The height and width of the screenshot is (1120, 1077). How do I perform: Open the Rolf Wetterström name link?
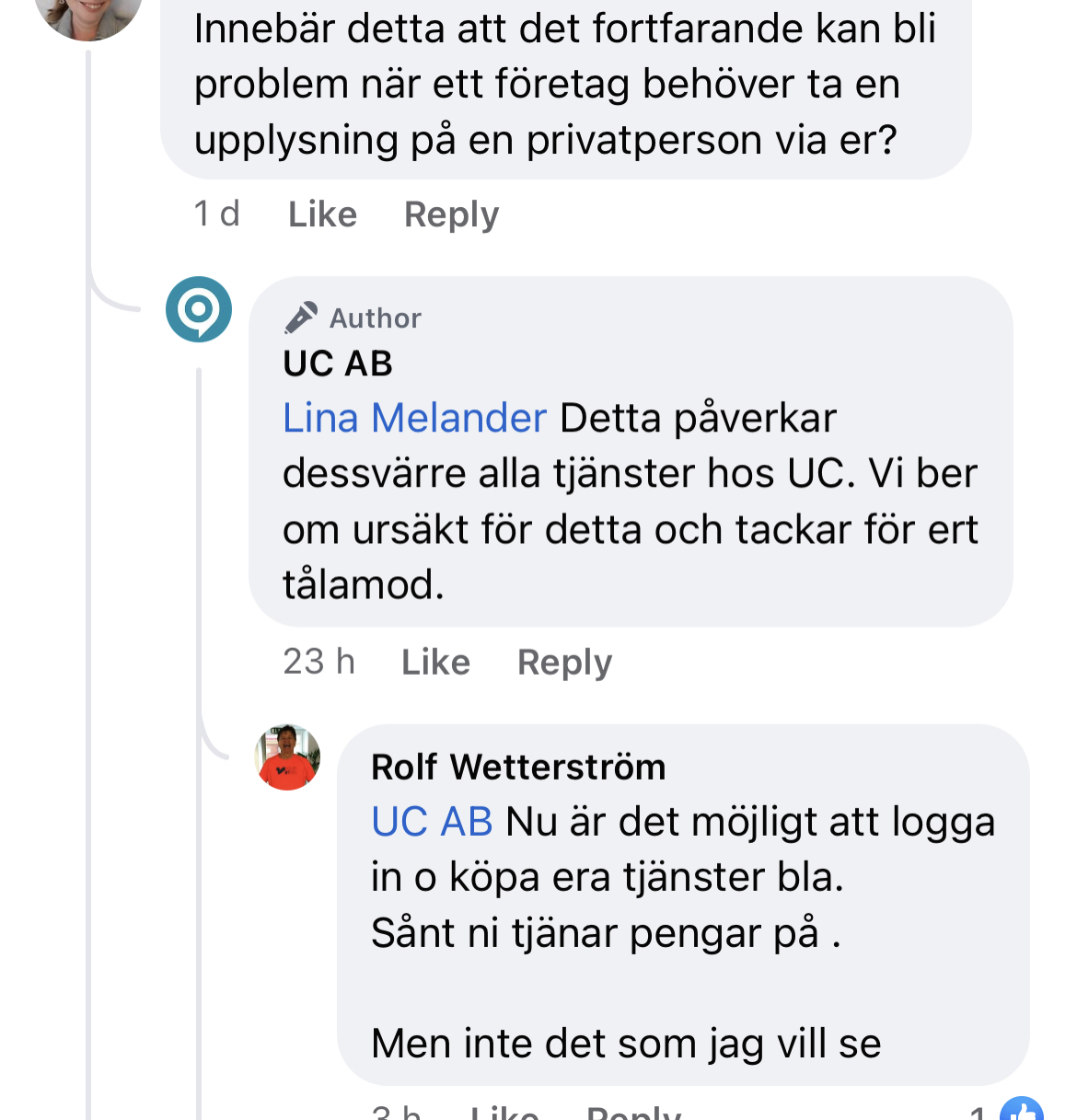pos(517,768)
